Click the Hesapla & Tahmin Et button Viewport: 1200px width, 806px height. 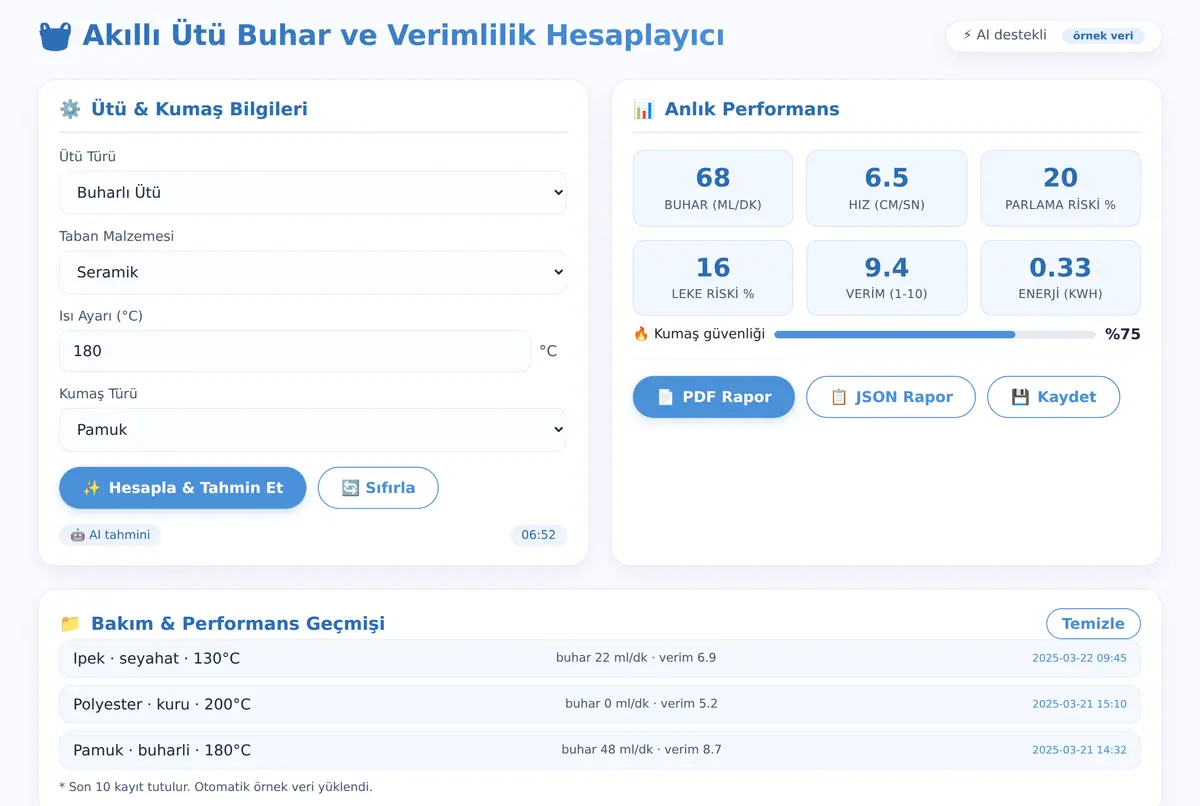(x=183, y=488)
